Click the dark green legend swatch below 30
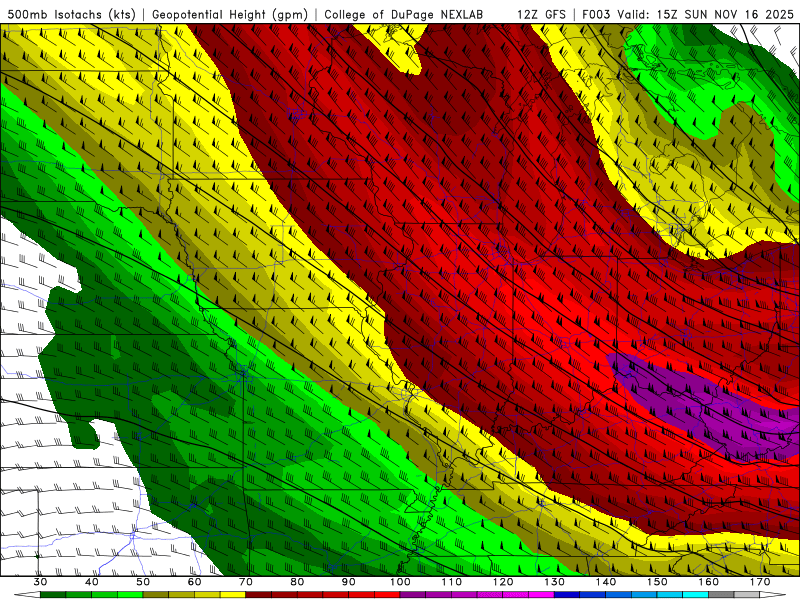The image size is (800, 600). 53,595
